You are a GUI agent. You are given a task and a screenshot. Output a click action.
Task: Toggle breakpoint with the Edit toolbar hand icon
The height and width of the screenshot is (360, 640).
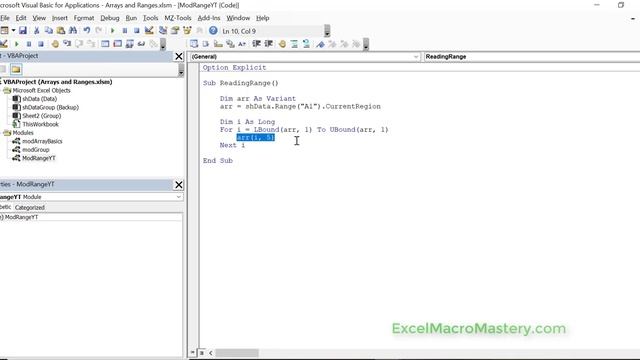pyautogui.click(x=282, y=44)
